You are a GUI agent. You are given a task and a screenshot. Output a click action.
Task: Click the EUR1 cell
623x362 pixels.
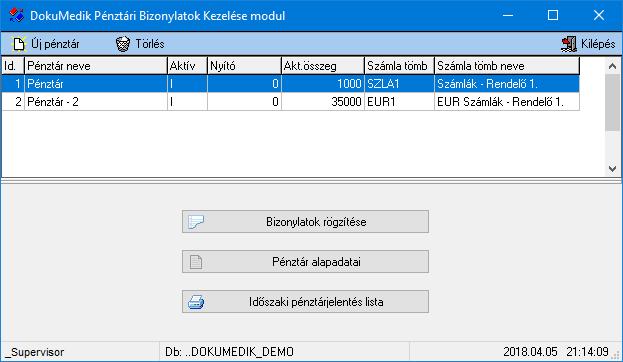(399, 102)
